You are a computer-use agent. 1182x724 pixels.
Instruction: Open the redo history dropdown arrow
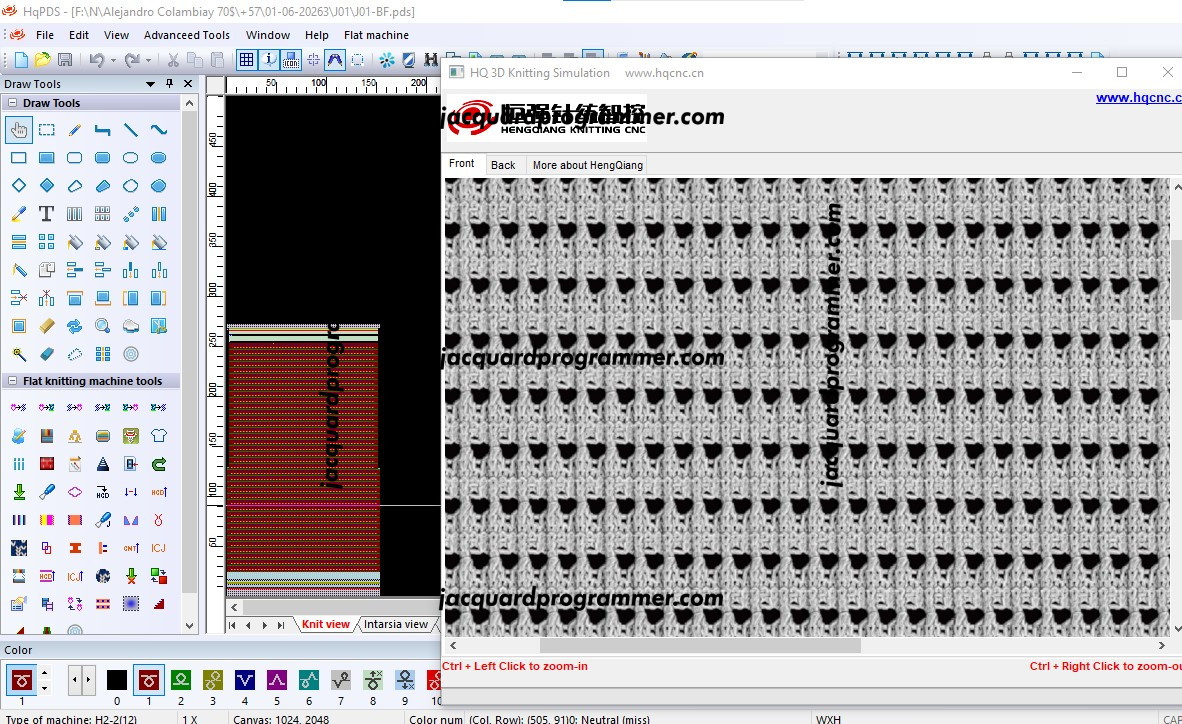point(149,60)
